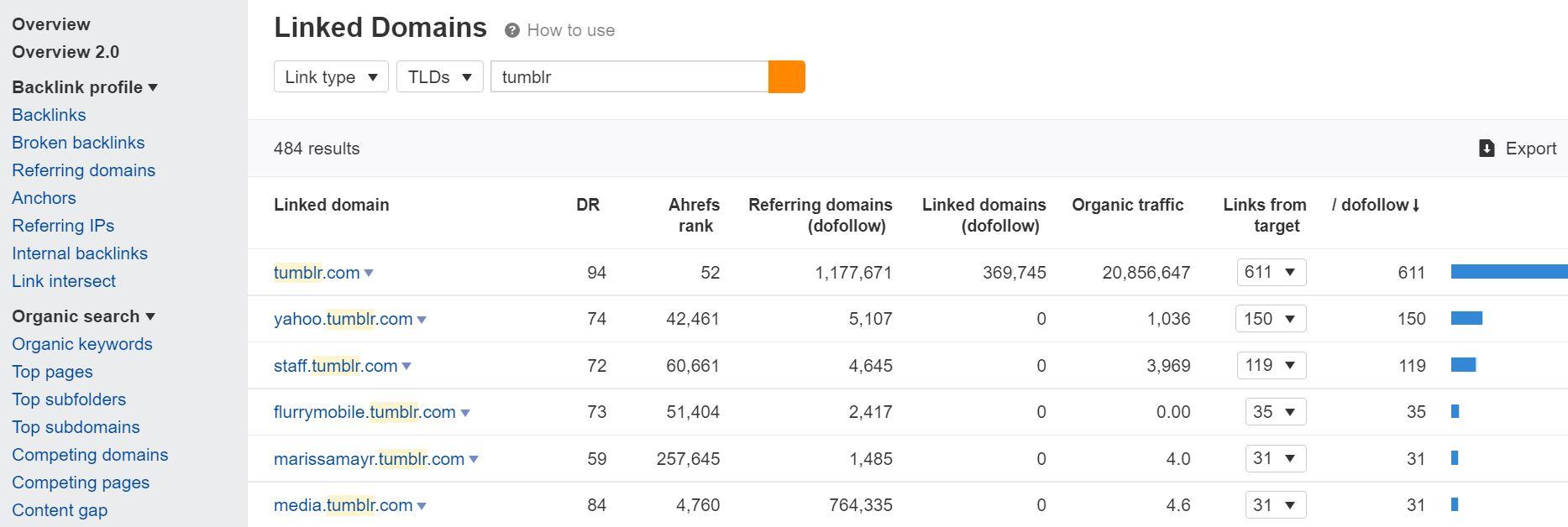This screenshot has height=527, width=1568.
Task: Click the 20,856,647 organic traffic value
Action: (1146, 273)
